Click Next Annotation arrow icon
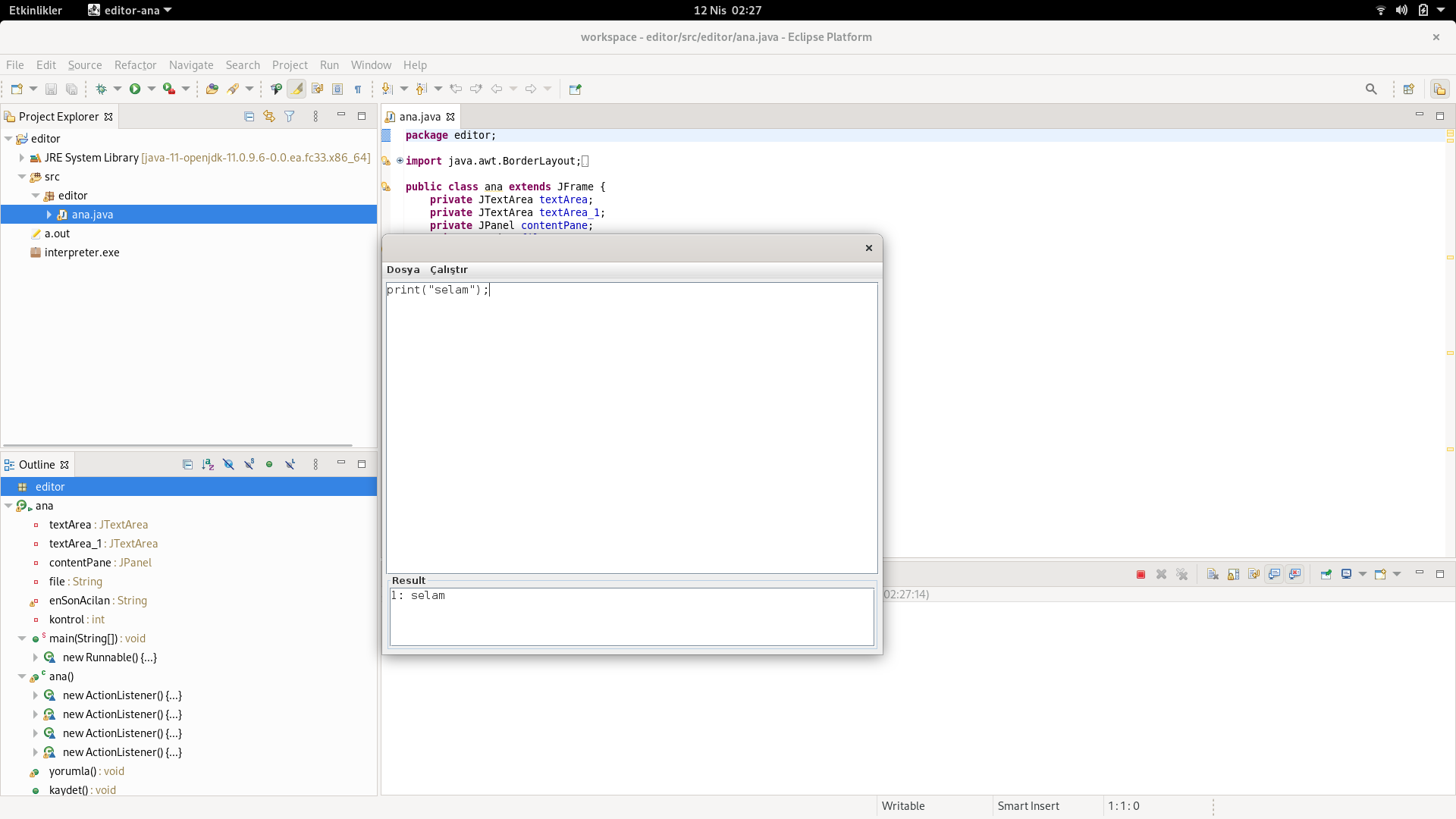This screenshot has width=1456, height=819. (388, 89)
